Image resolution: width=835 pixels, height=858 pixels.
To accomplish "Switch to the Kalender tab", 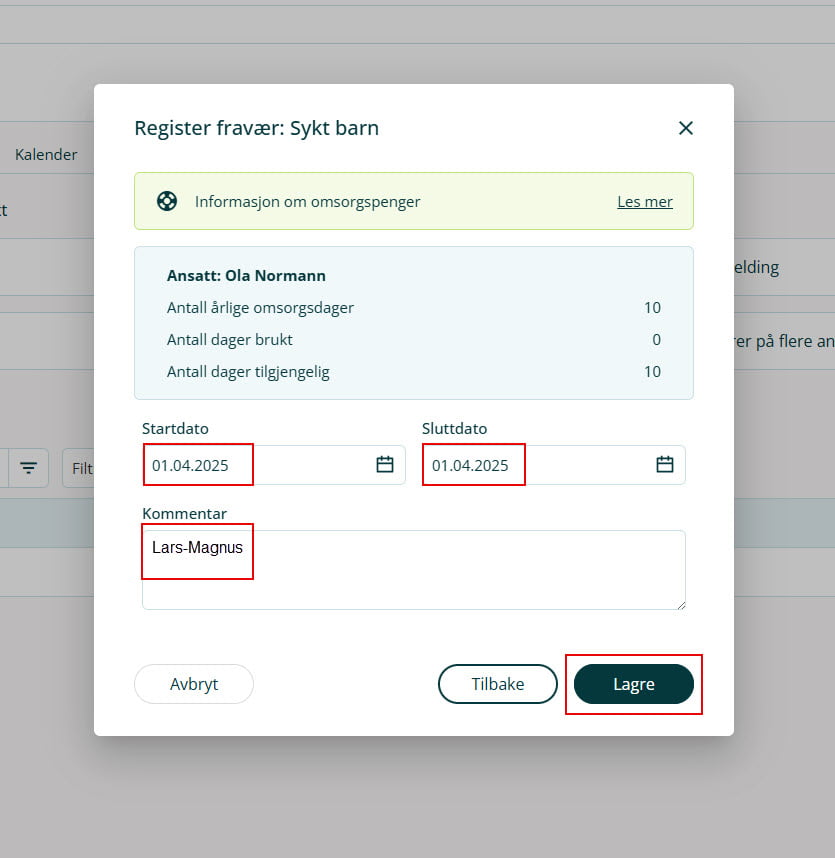I will [46, 155].
